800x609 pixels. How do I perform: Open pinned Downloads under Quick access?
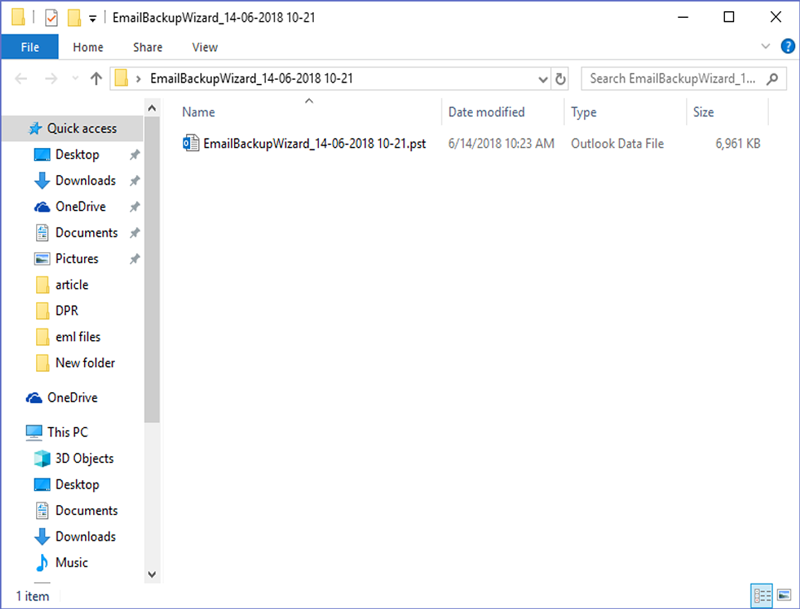85,181
